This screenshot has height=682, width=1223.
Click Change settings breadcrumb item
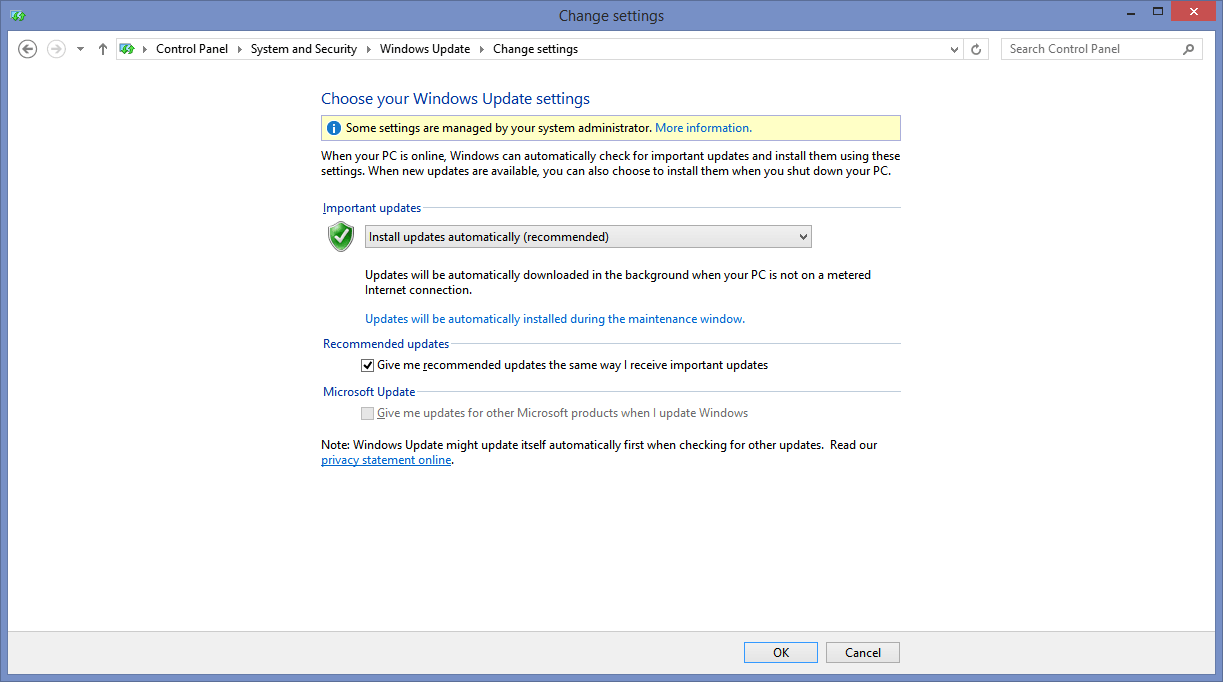[535, 48]
